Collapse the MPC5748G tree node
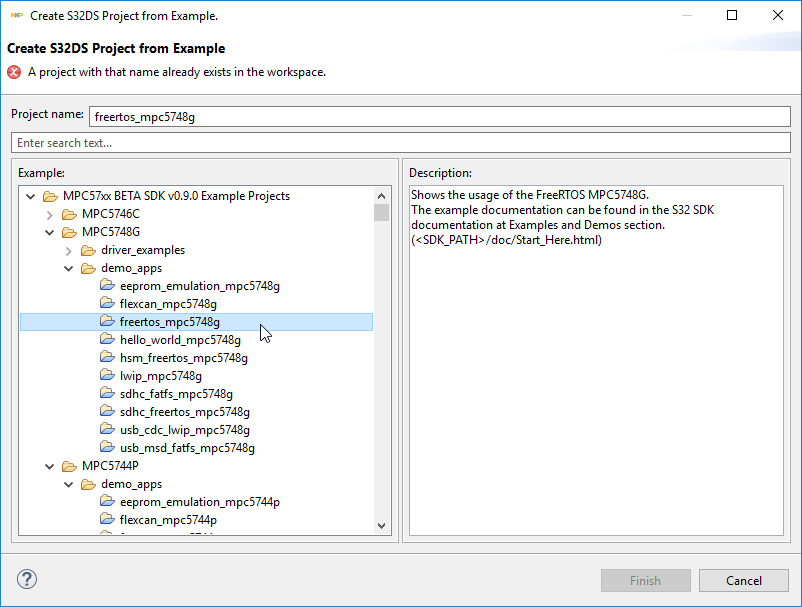Image resolution: width=802 pixels, height=607 pixels. (50, 232)
